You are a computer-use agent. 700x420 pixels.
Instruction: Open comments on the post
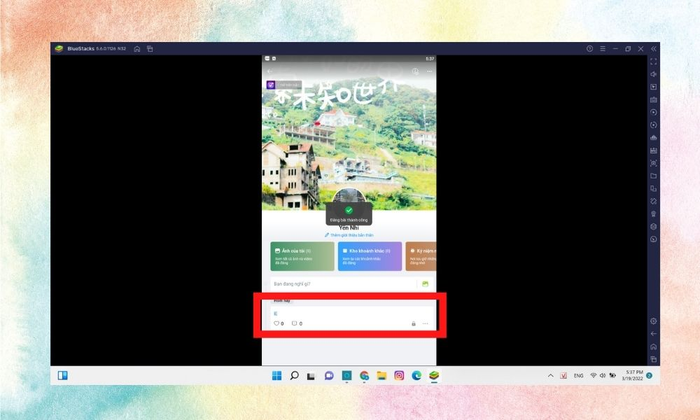coord(294,323)
